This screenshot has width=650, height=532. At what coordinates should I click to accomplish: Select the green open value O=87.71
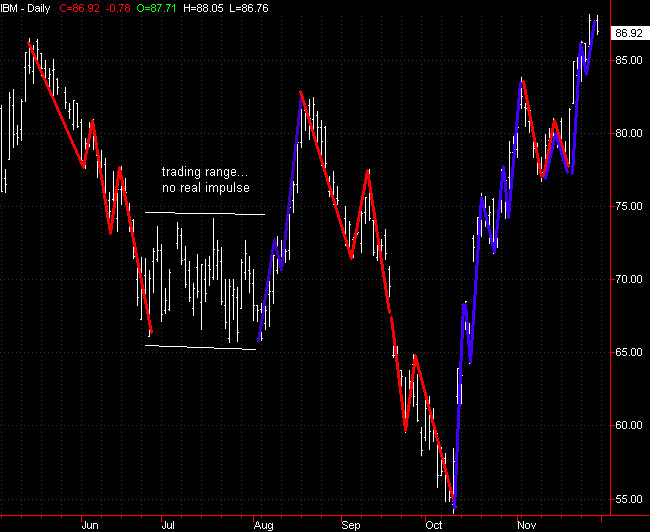156,8
